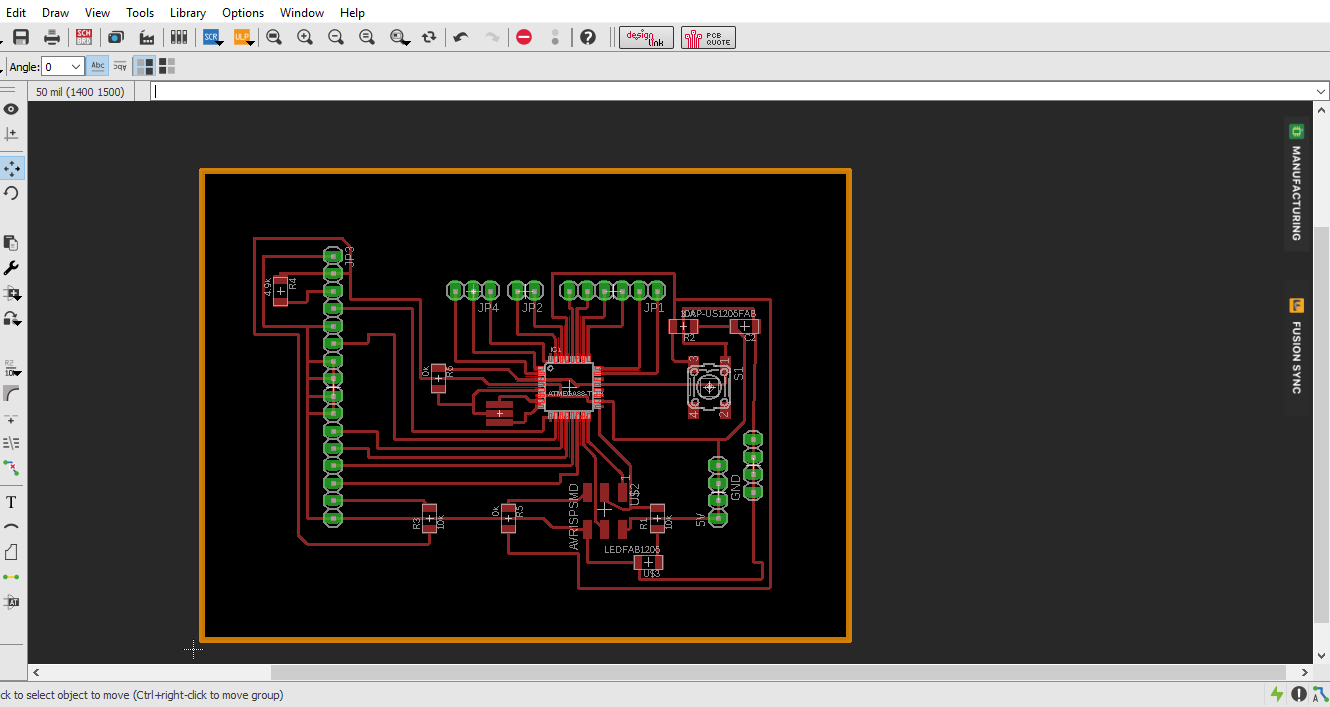Open the Draw menu
Image resolution: width=1330 pixels, height=707 pixels.
pos(56,13)
